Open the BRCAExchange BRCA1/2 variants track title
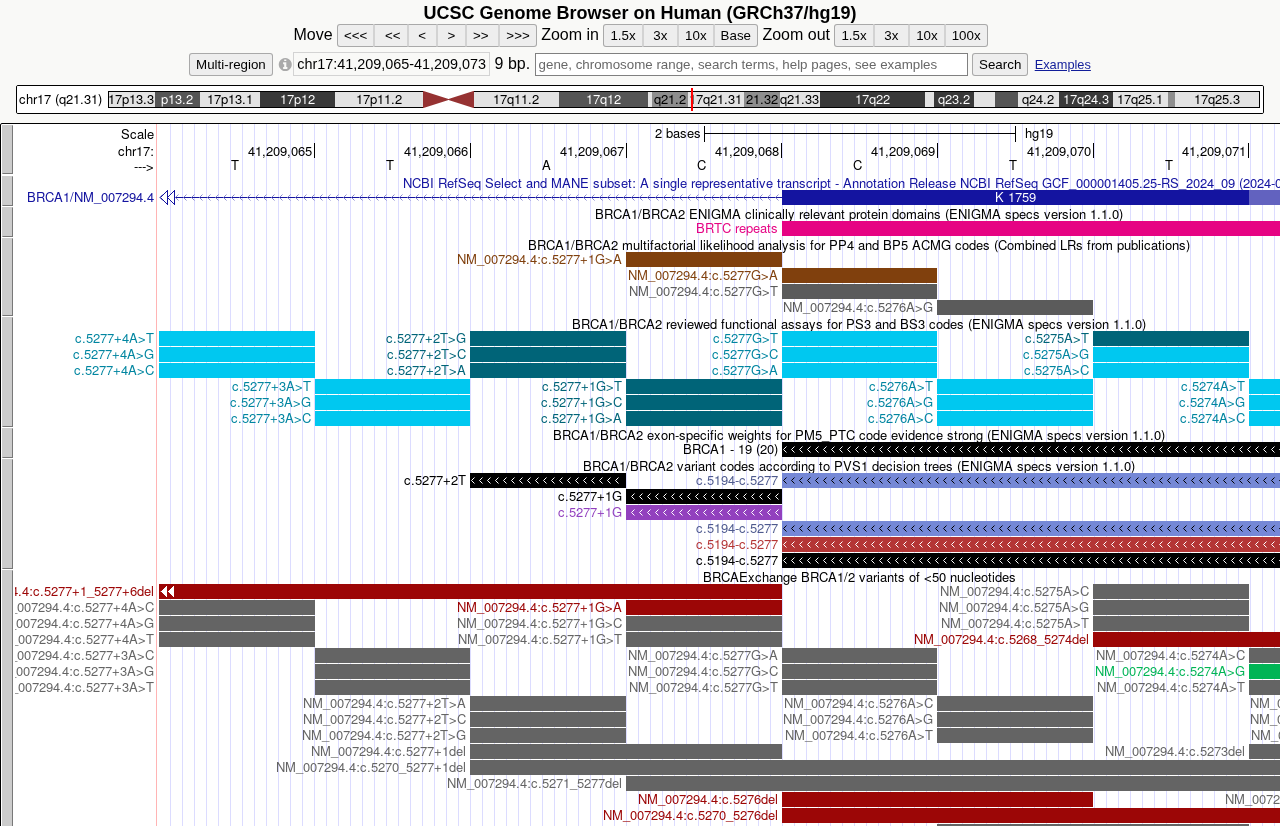Viewport: 1280px width, 826px height. (x=859, y=577)
